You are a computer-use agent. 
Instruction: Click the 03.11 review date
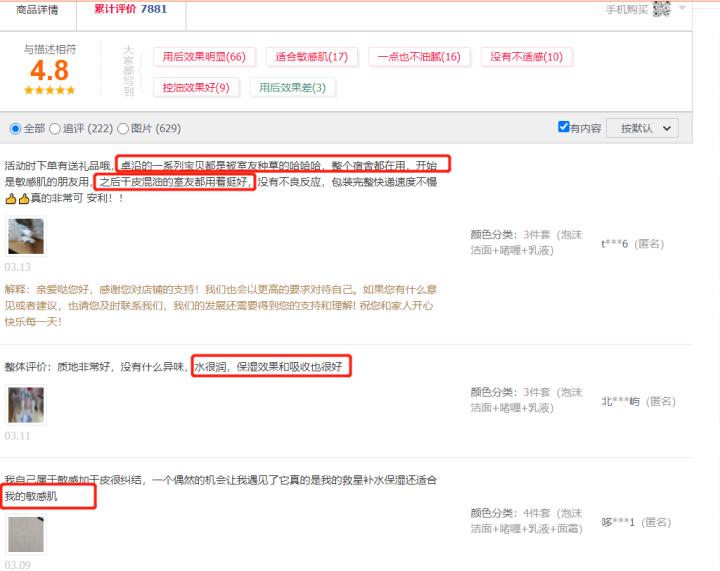coord(17,436)
